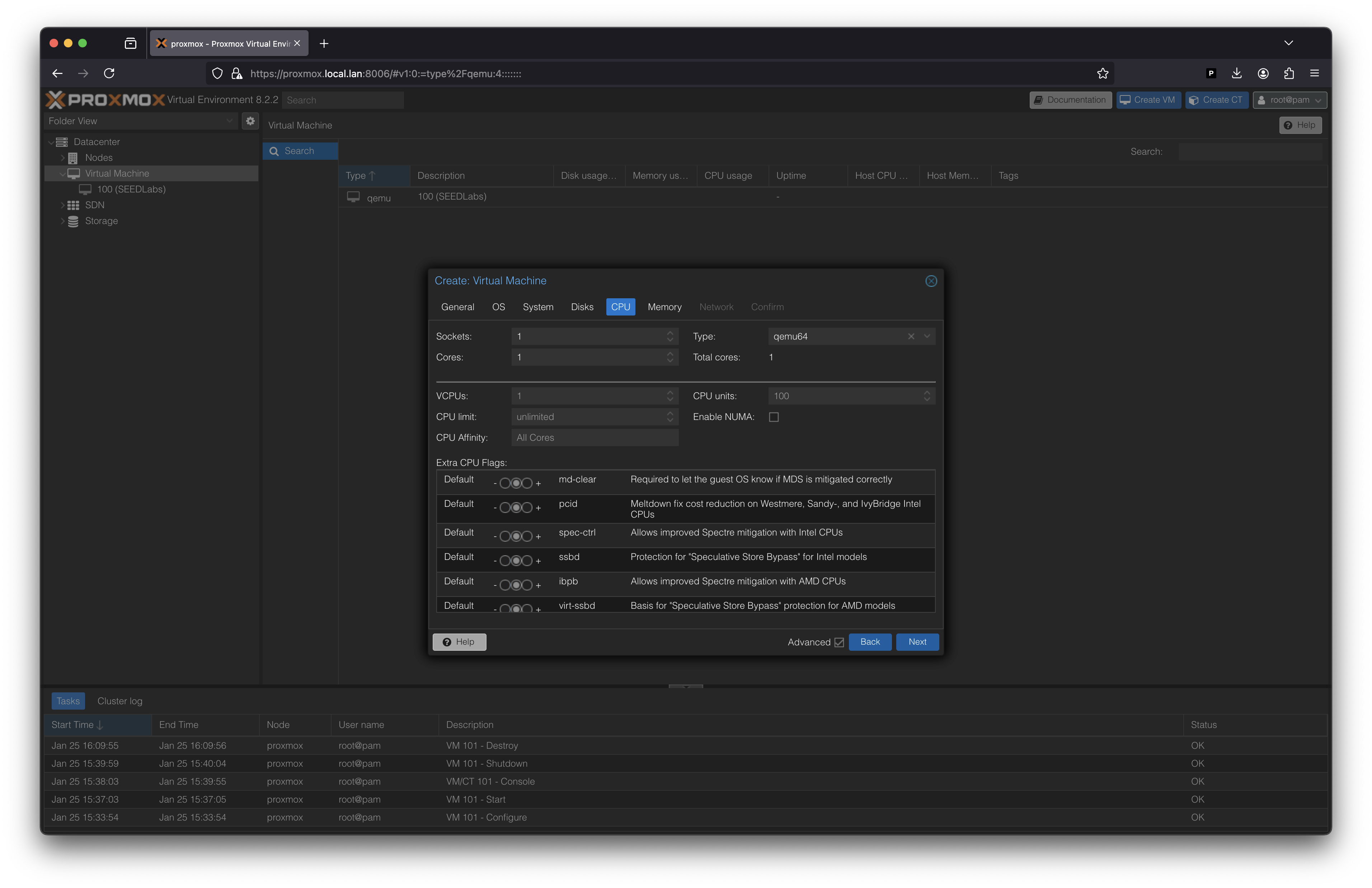Clear the qemu64 CPU type with X icon

click(911, 336)
